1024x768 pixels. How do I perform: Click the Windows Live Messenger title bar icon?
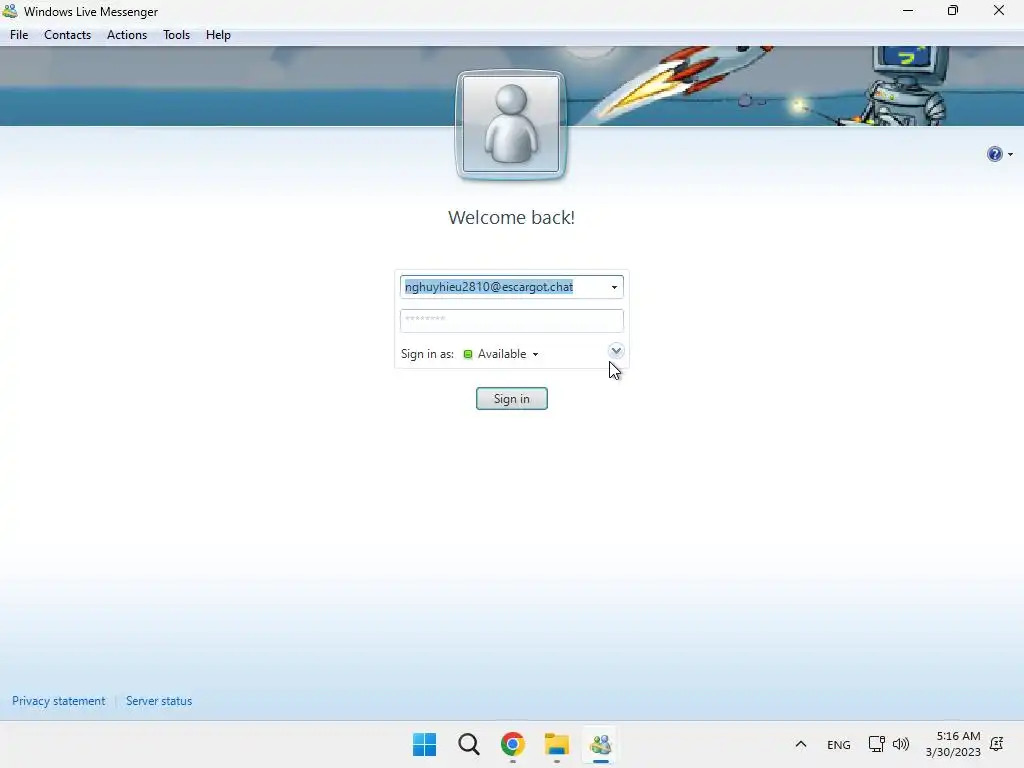coord(10,11)
